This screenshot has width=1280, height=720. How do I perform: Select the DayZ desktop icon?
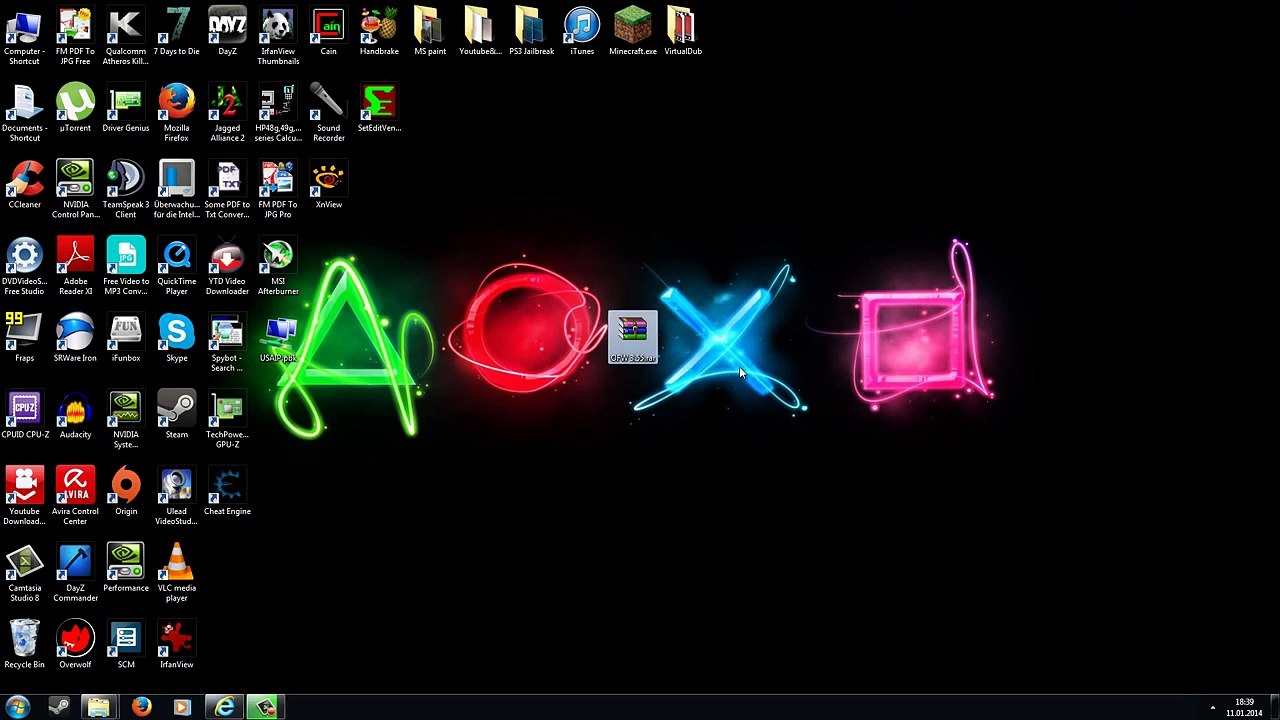(x=227, y=31)
